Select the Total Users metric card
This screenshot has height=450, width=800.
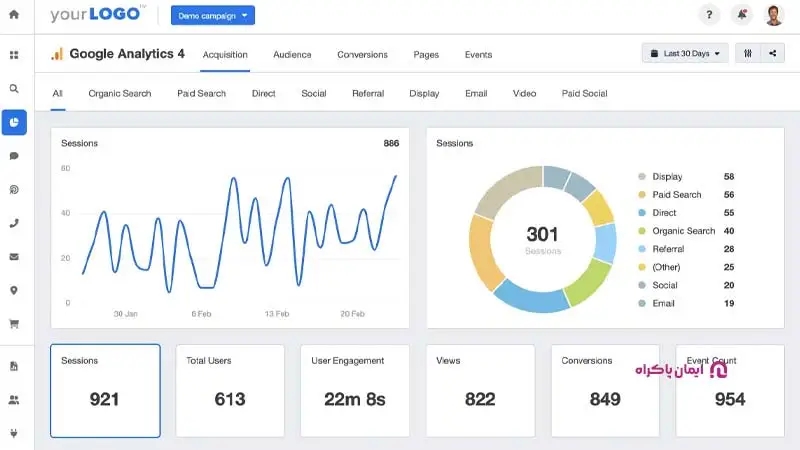coord(230,390)
